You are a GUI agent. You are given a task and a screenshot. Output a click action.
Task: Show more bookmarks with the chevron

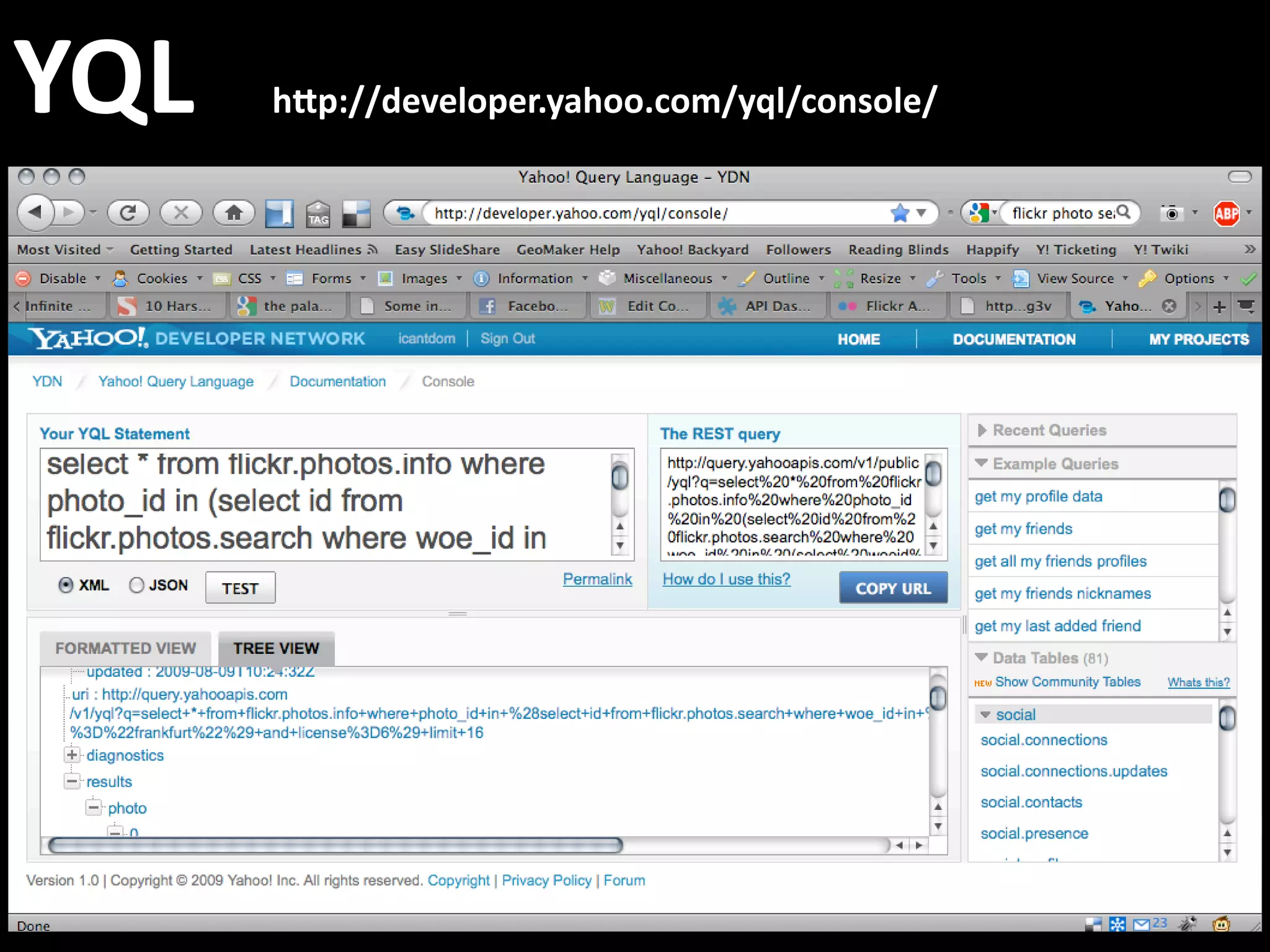click(1250, 249)
